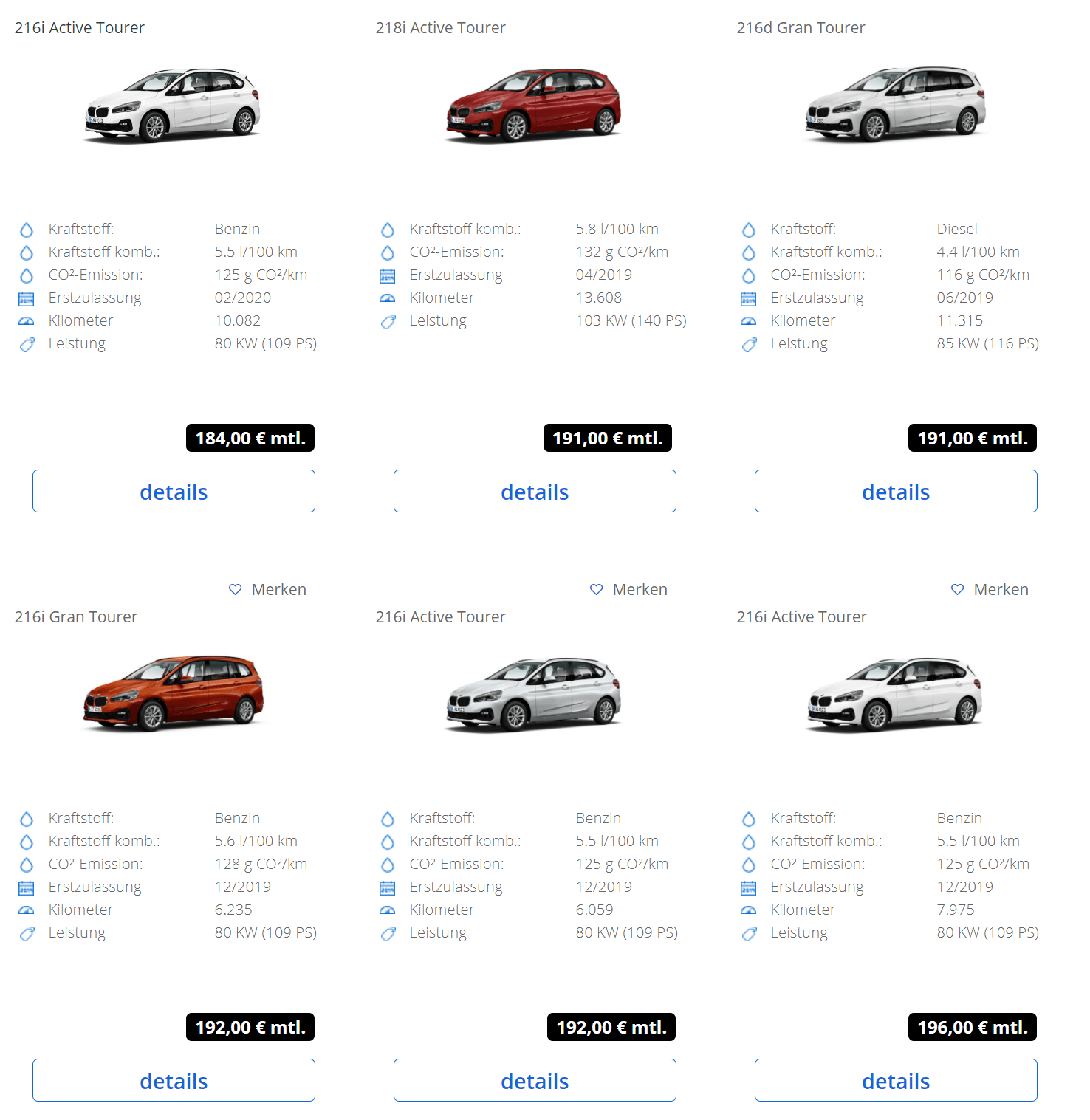Click the Leistung tag icon on the 196,00 € car
This screenshot has width=1090, height=1120.
tap(750, 933)
